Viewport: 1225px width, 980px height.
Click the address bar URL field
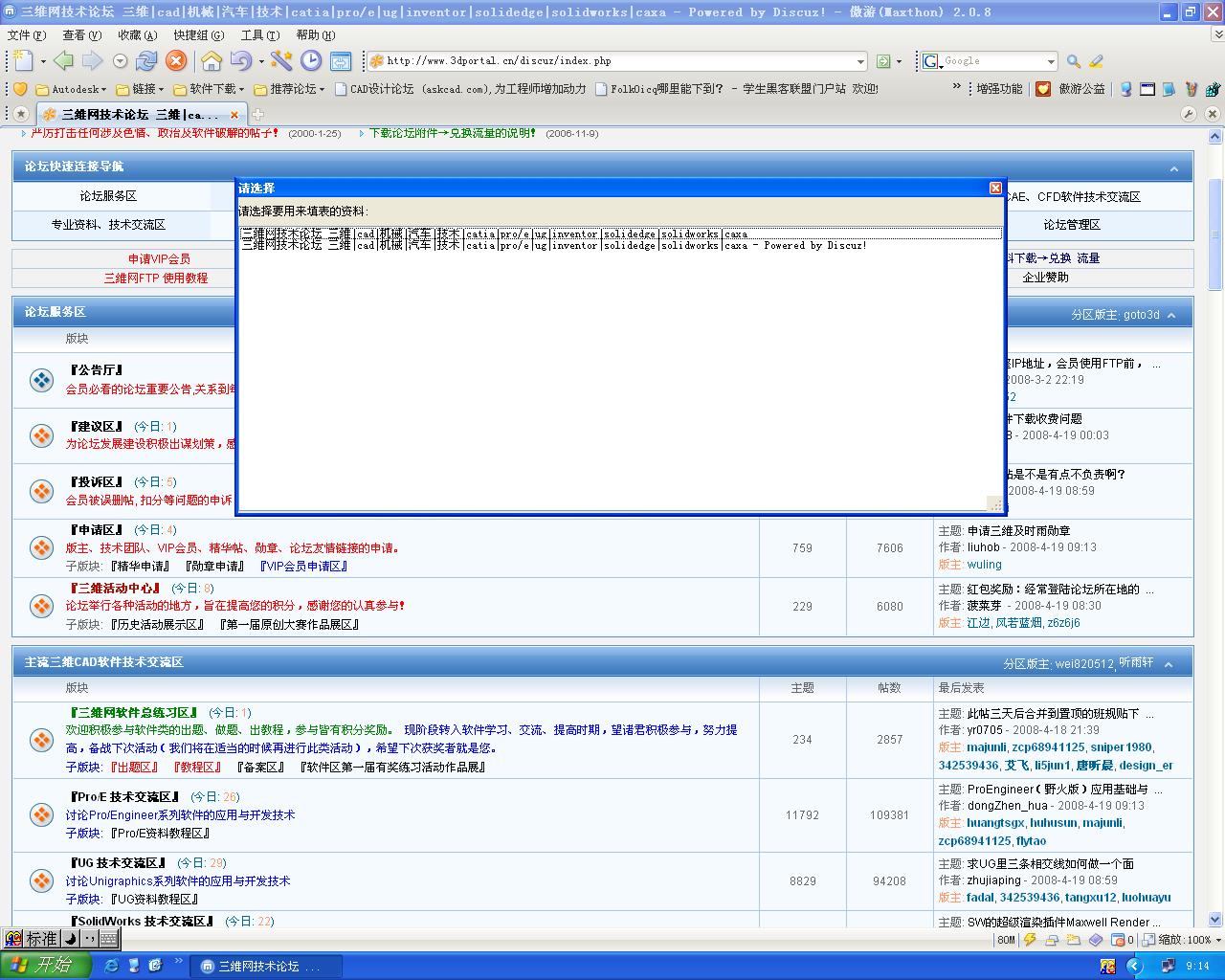point(618,61)
